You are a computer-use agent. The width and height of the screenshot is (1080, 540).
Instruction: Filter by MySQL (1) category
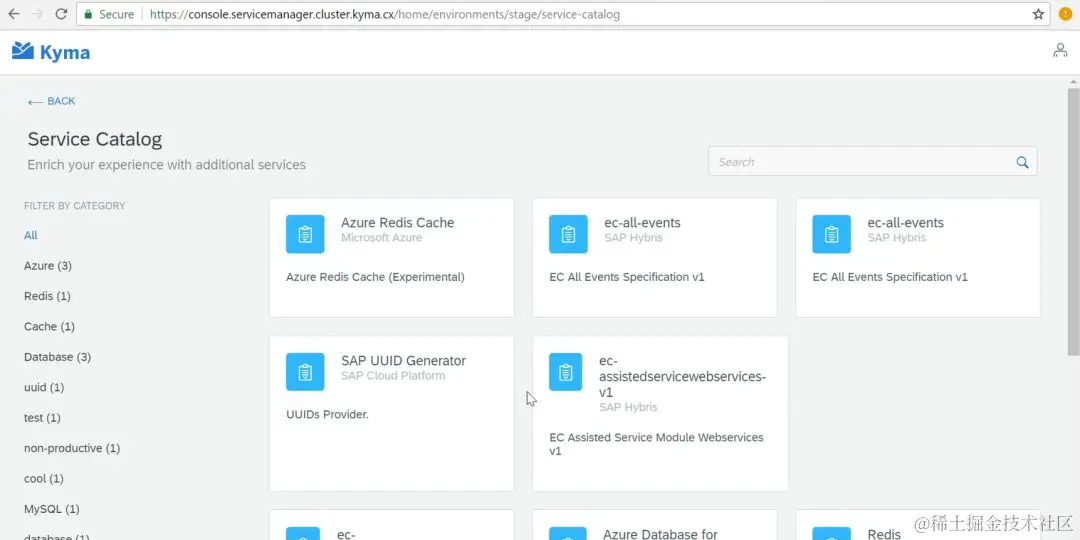[x=52, y=509]
